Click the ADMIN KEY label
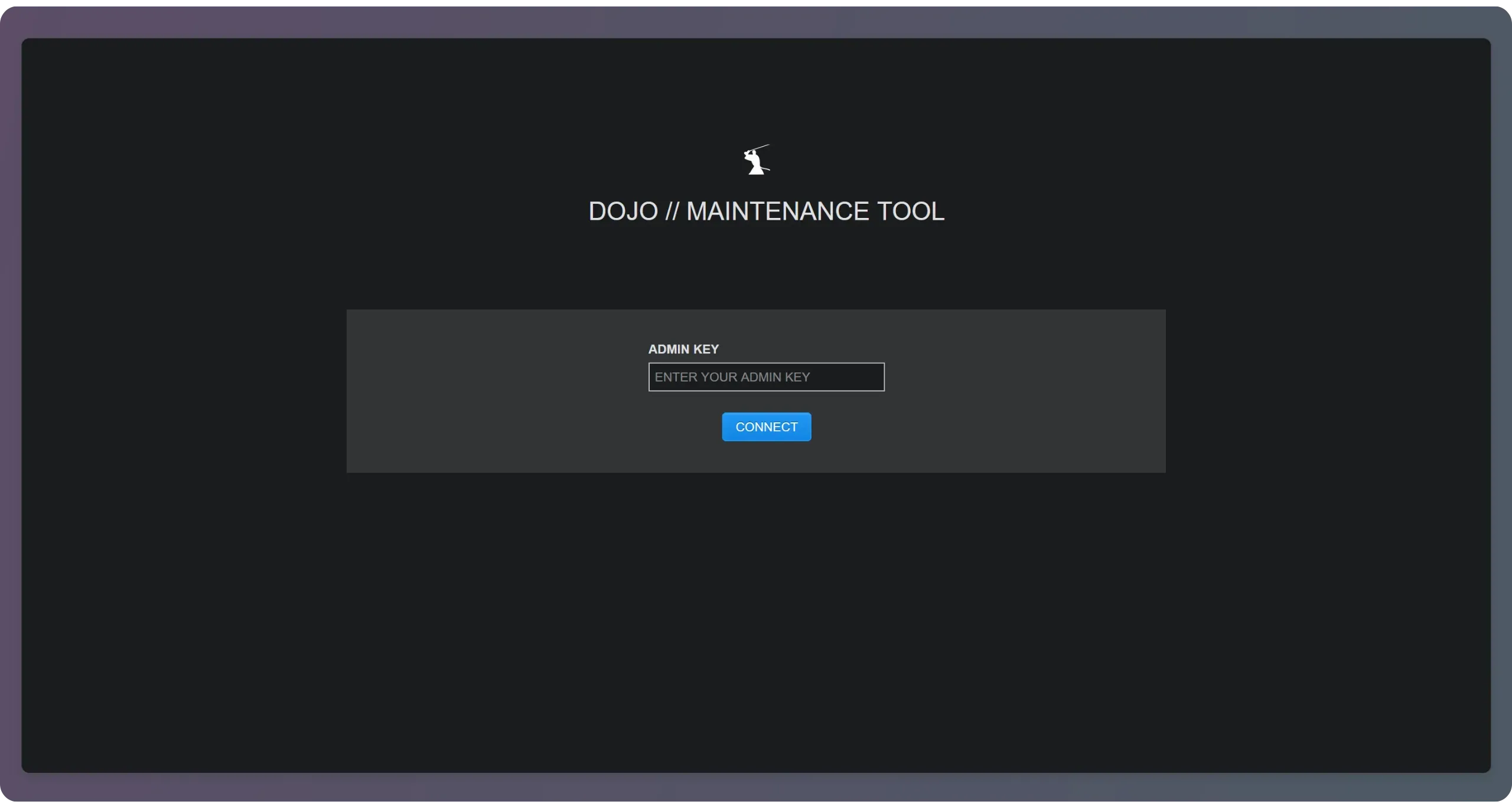 point(683,349)
